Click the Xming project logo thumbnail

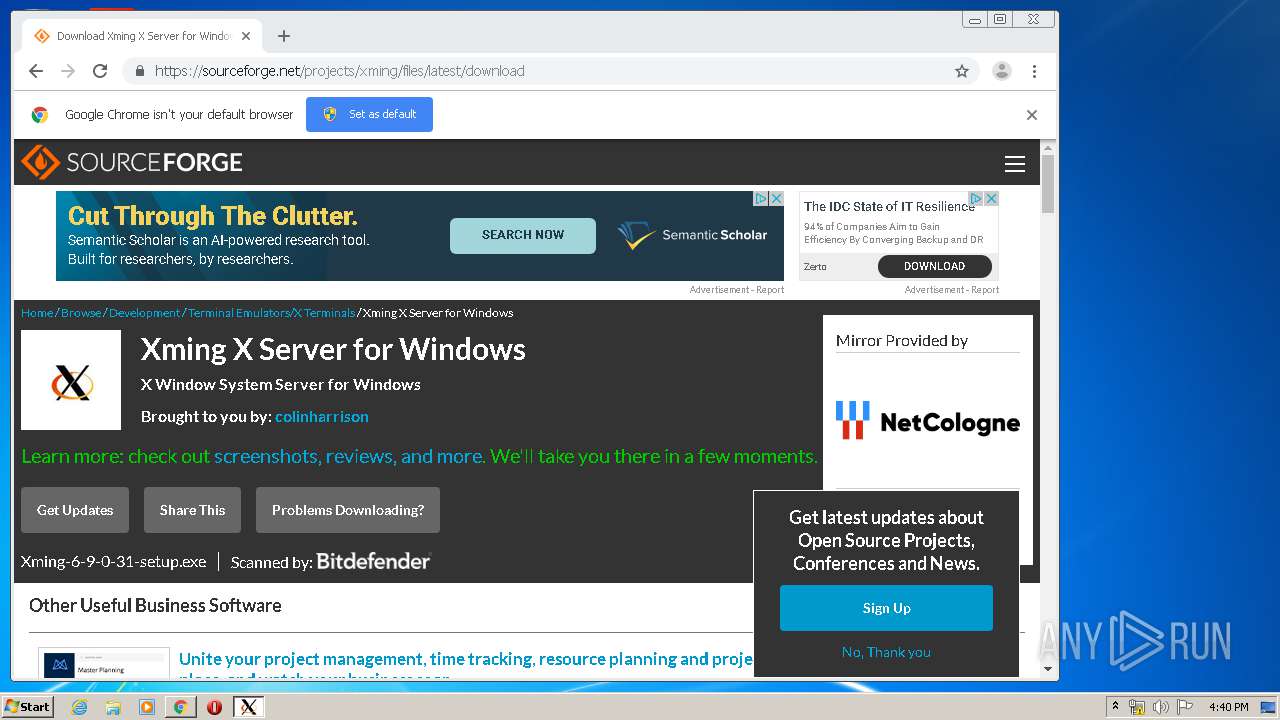click(71, 380)
